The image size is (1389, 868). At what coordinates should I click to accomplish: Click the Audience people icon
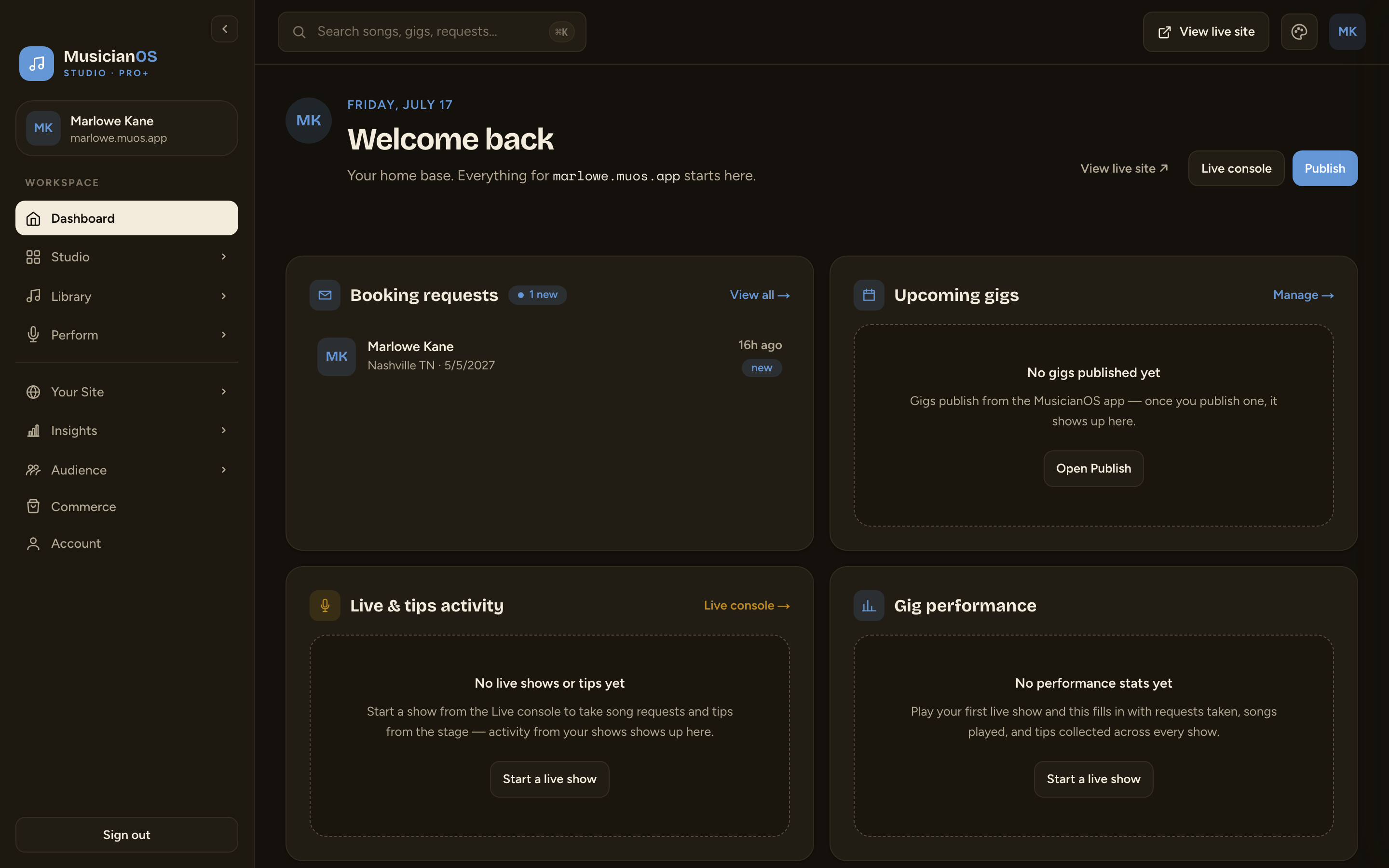pos(33,470)
